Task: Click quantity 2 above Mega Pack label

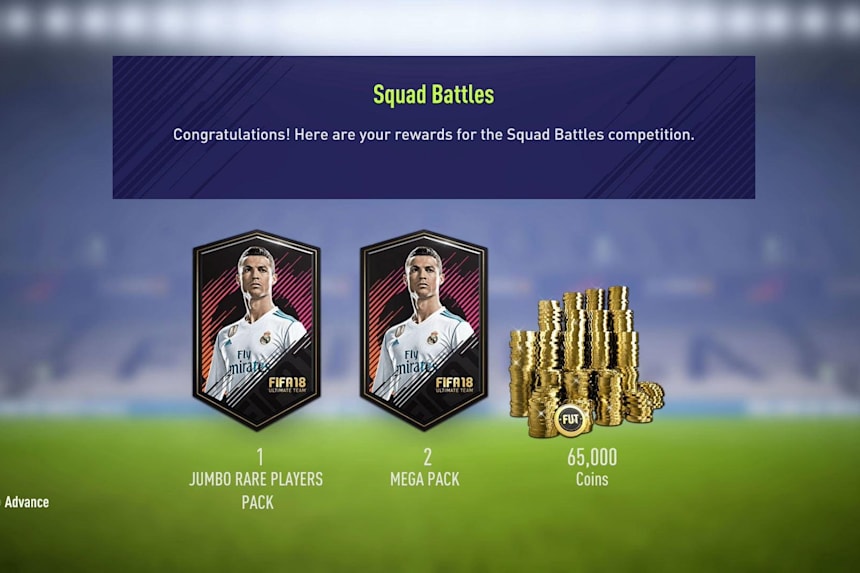Action: point(427,457)
